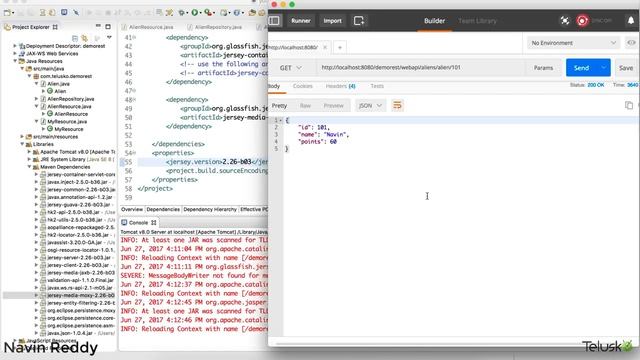Viewport: 640px width, 360px height.
Task: Toggle the response line wrap icon
Action: pos(397,105)
